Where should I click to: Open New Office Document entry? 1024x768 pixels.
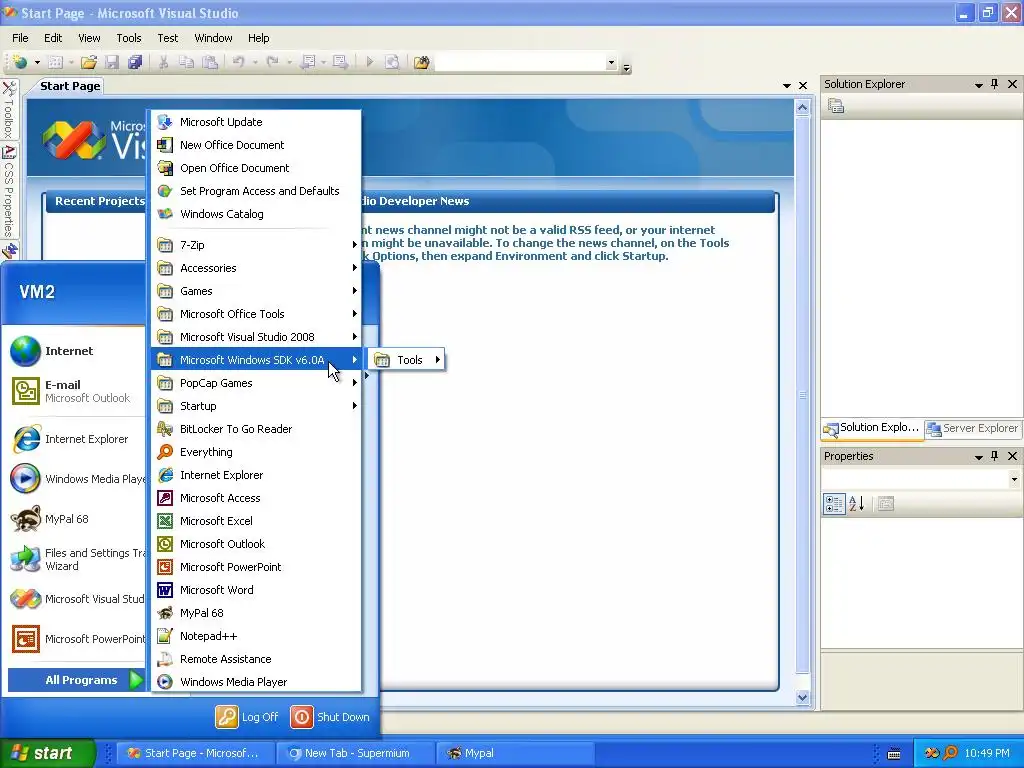click(x=256, y=145)
